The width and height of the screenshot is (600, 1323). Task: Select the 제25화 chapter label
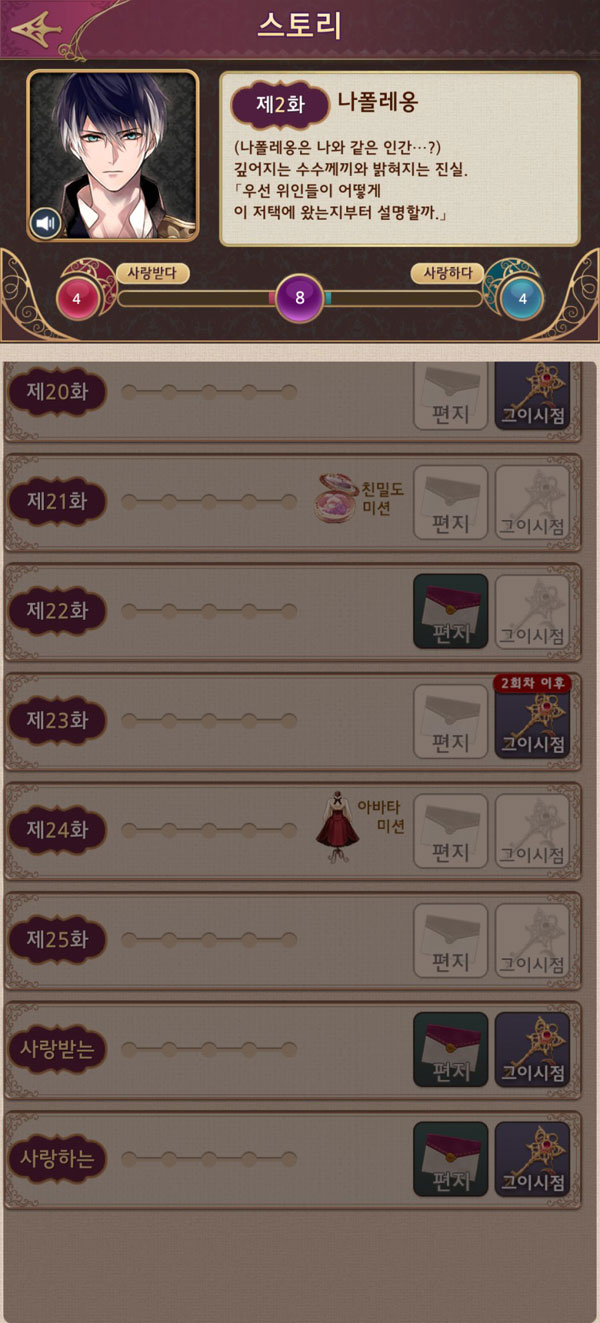tap(57, 939)
